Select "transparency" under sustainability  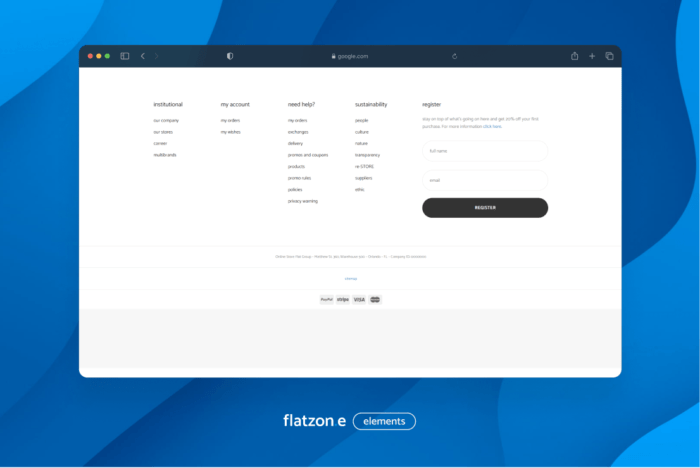367,155
